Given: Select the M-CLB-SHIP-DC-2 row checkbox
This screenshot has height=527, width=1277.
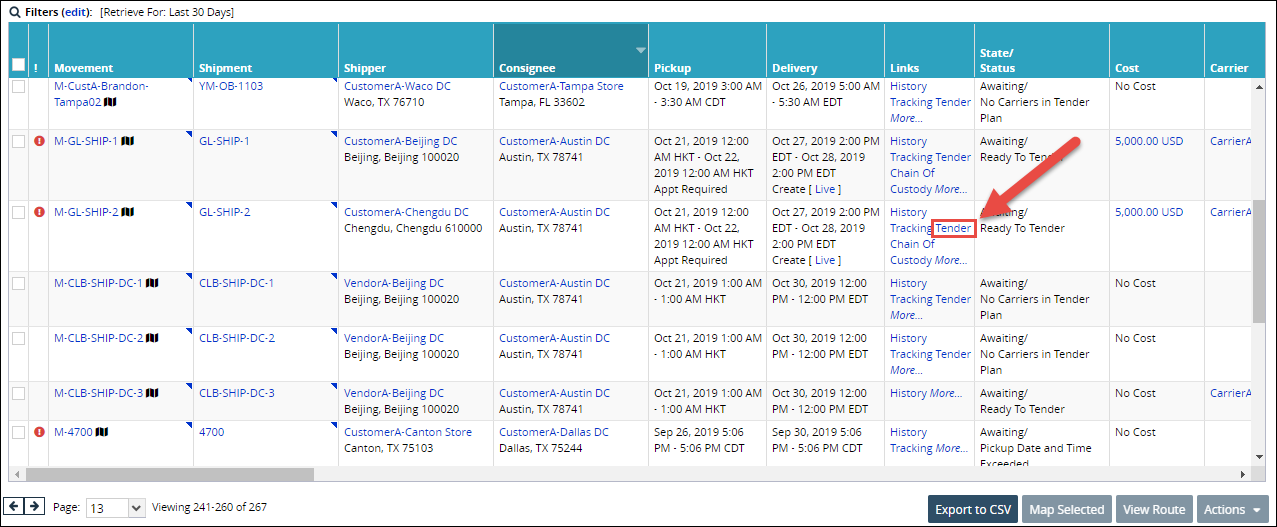Looking at the screenshot, I should point(18,338).
